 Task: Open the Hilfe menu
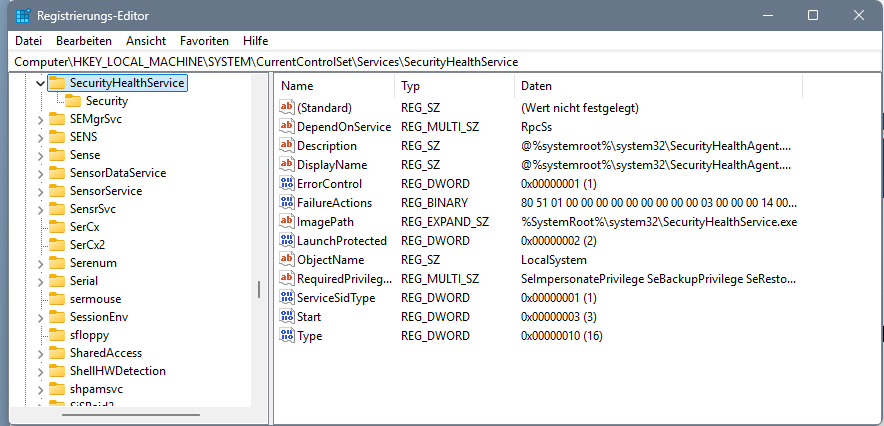pos(255,41)
